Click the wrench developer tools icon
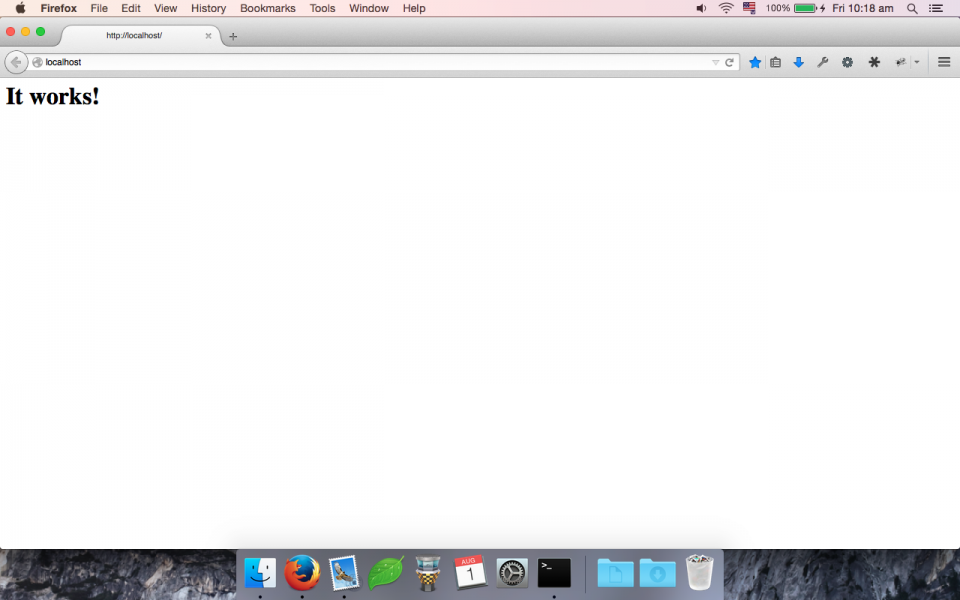The image size is (960, 600). tap(822, 62)
